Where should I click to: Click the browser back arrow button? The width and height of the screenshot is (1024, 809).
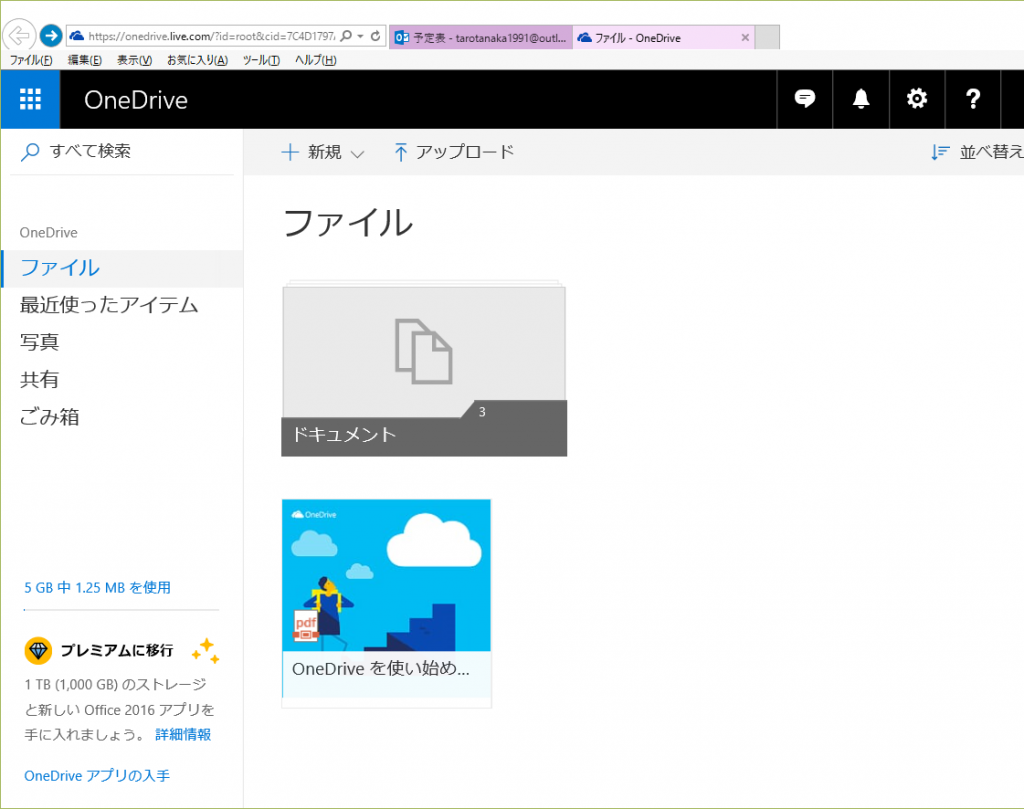click(19, 36)
